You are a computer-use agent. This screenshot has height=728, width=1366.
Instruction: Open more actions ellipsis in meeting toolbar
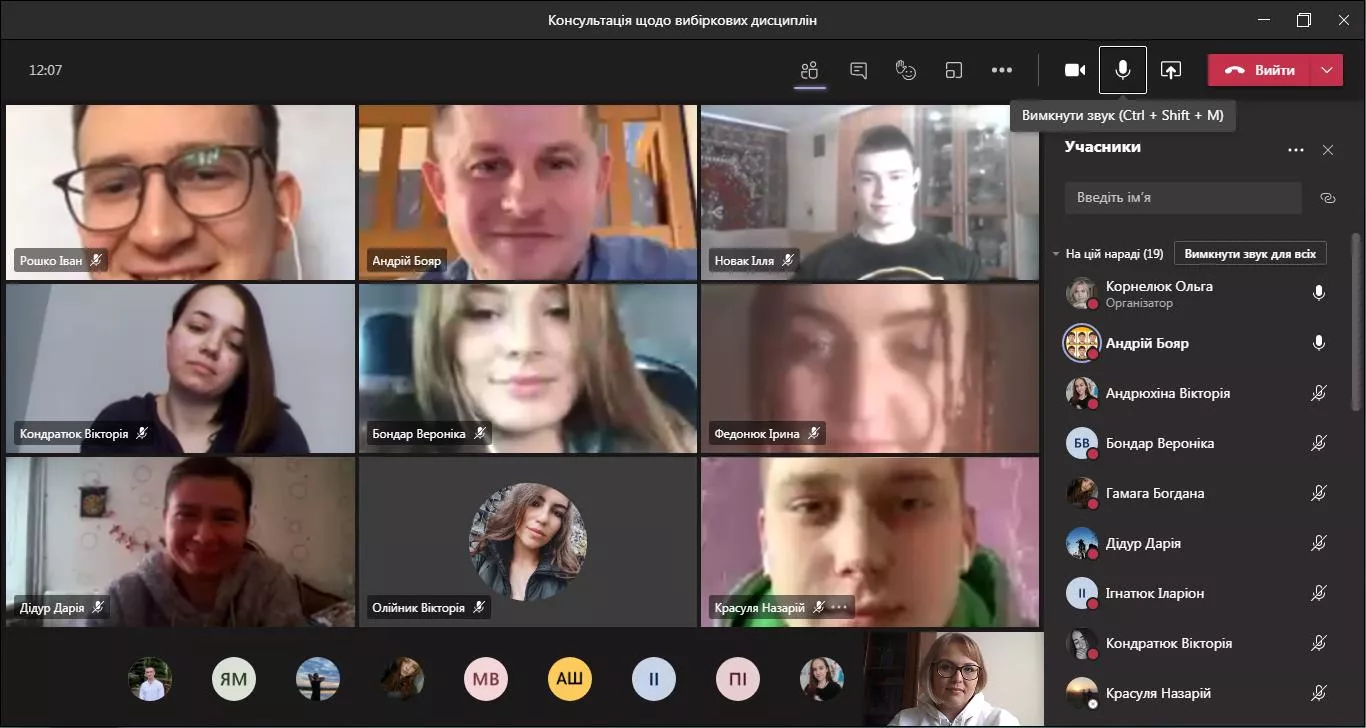(1002, 70)
